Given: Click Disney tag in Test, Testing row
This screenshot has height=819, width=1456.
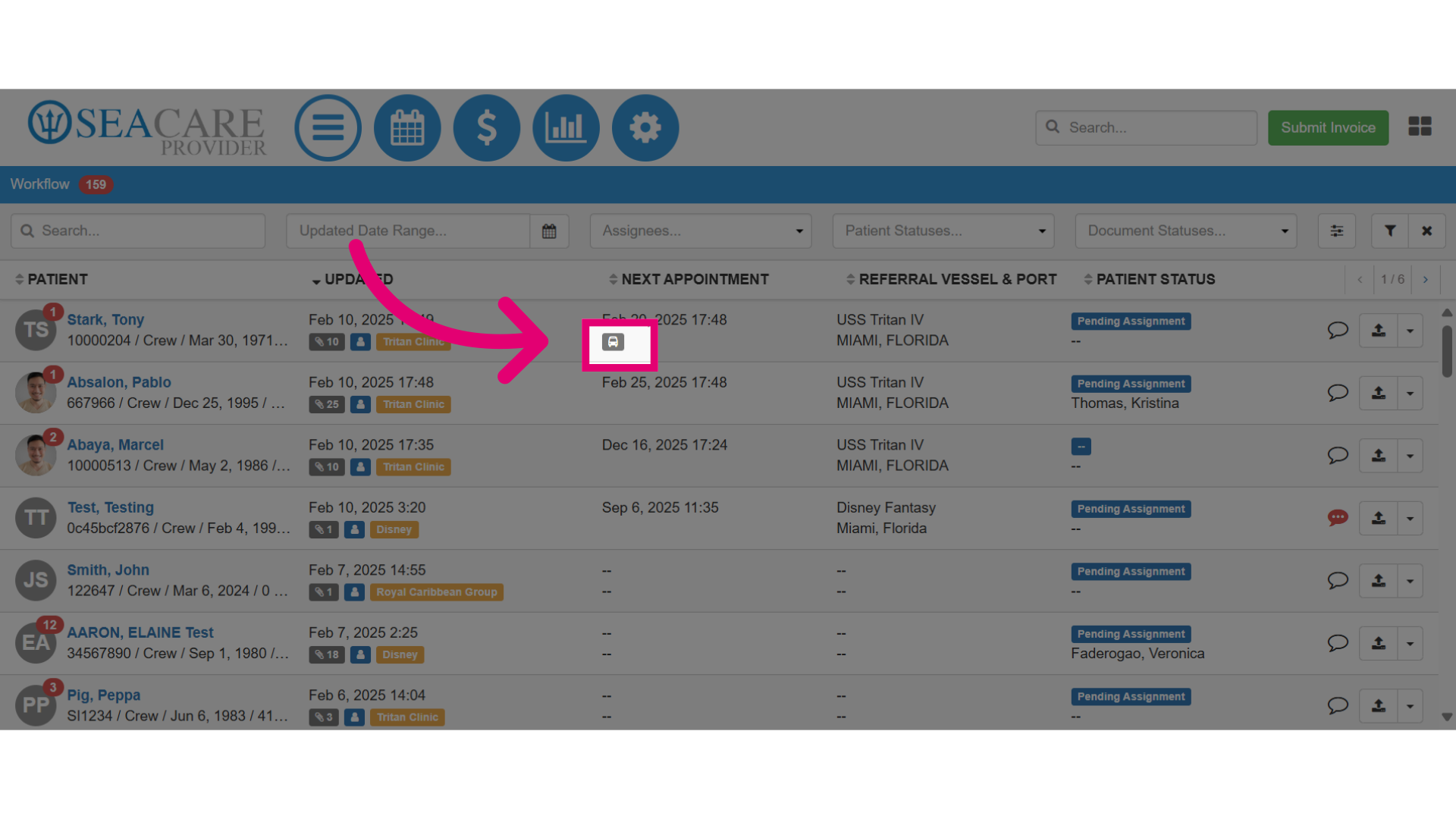Looking at the screenshot, I should pos(394,529).
